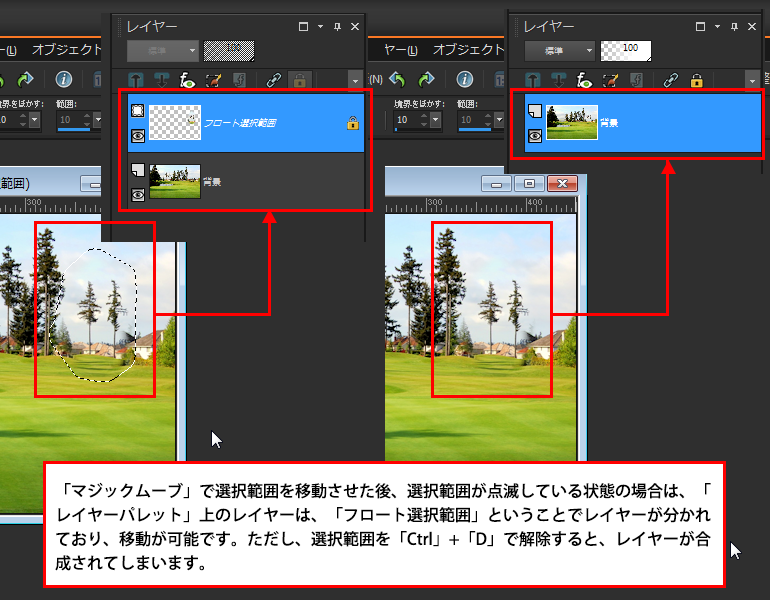Click the gold lock icon on the フロート選択範囲 layer row
770x600 pixels.
pos(353,123)
